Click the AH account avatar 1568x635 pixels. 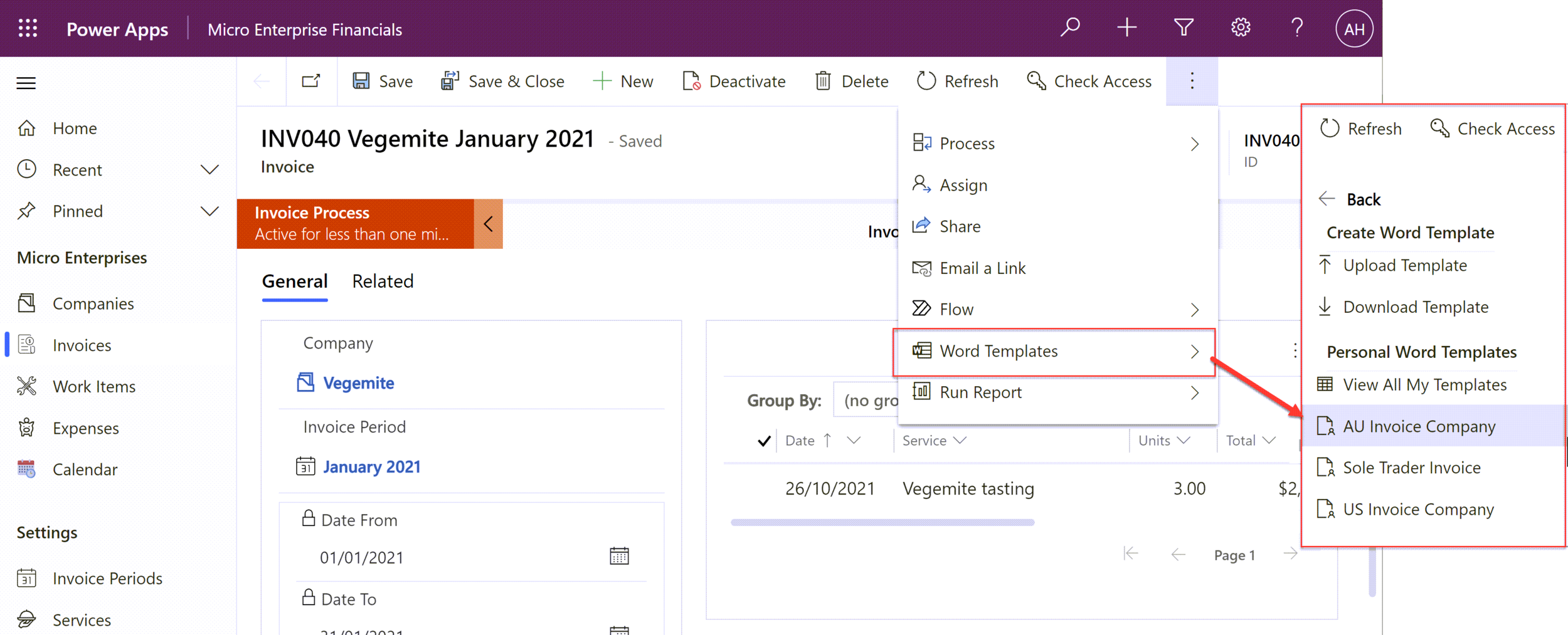(1353, 28)
